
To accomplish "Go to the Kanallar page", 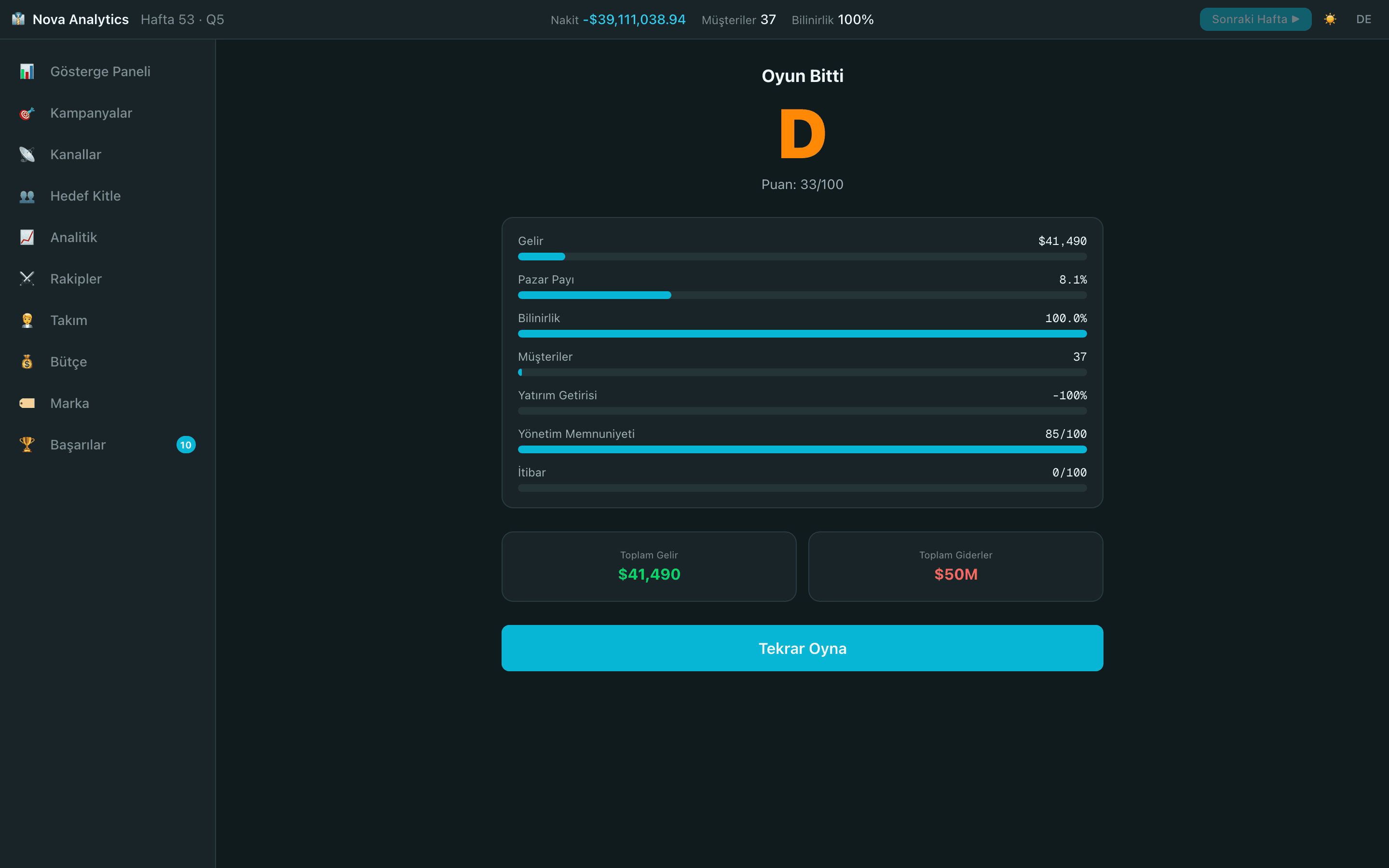I will click(x=108, y=154).
